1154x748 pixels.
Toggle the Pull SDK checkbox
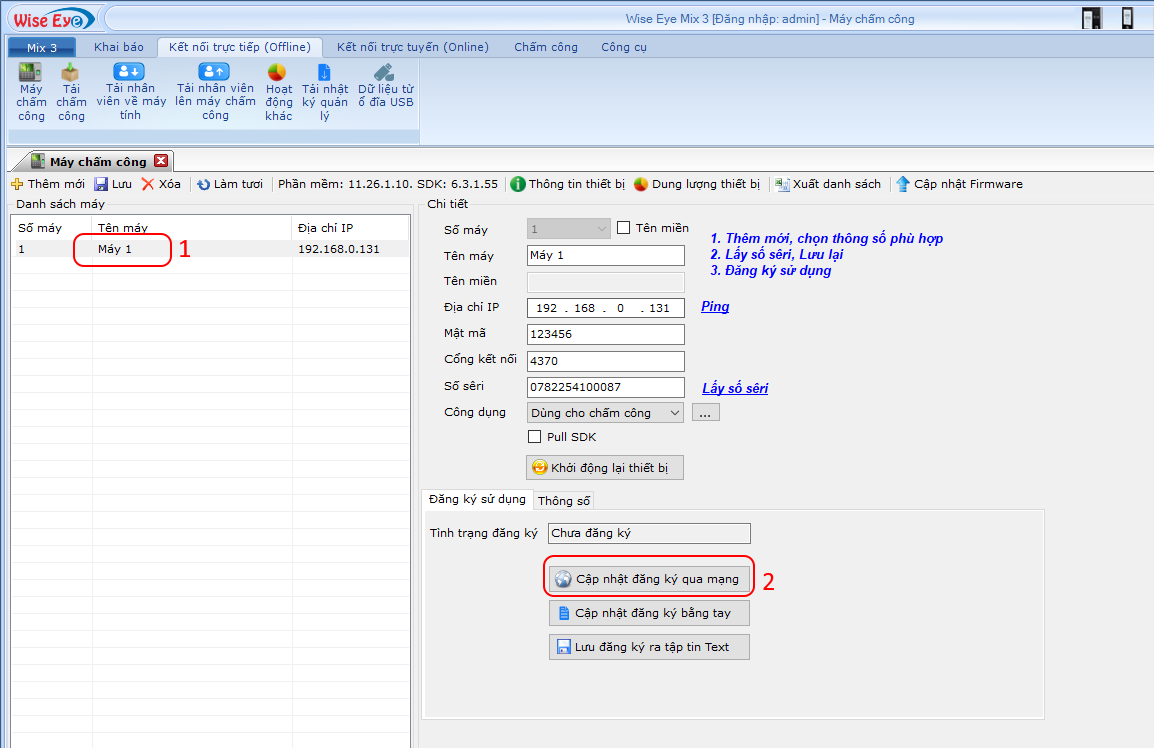[535, 437]
